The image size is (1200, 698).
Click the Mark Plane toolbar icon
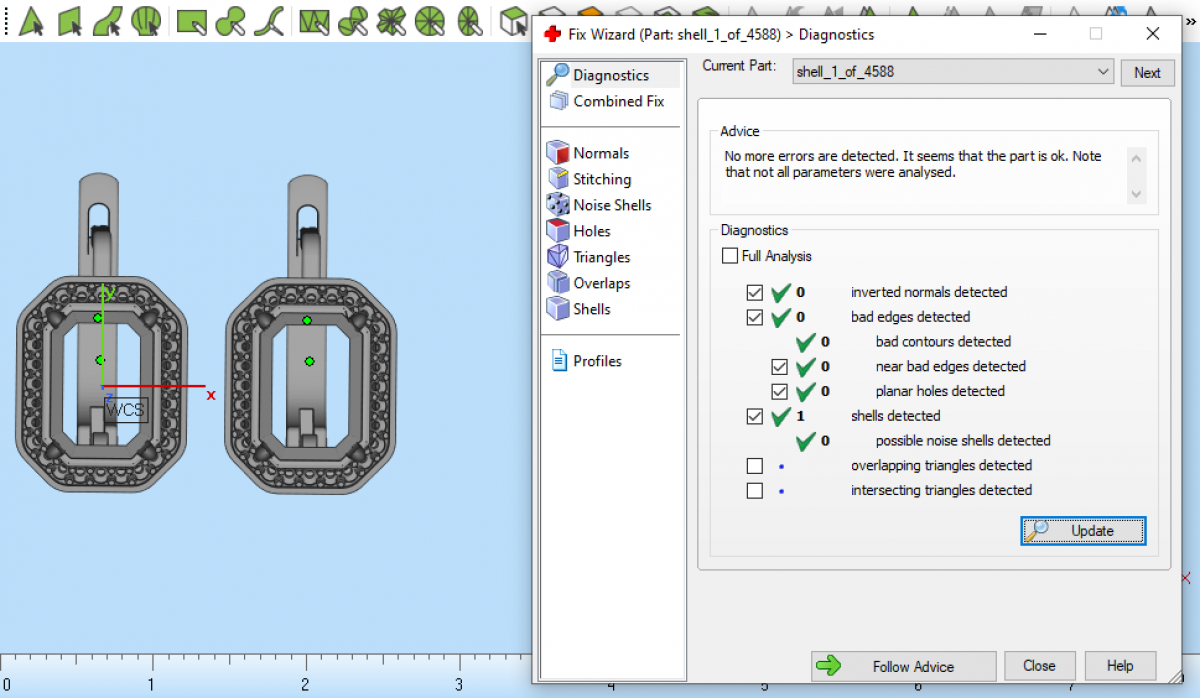69,20
